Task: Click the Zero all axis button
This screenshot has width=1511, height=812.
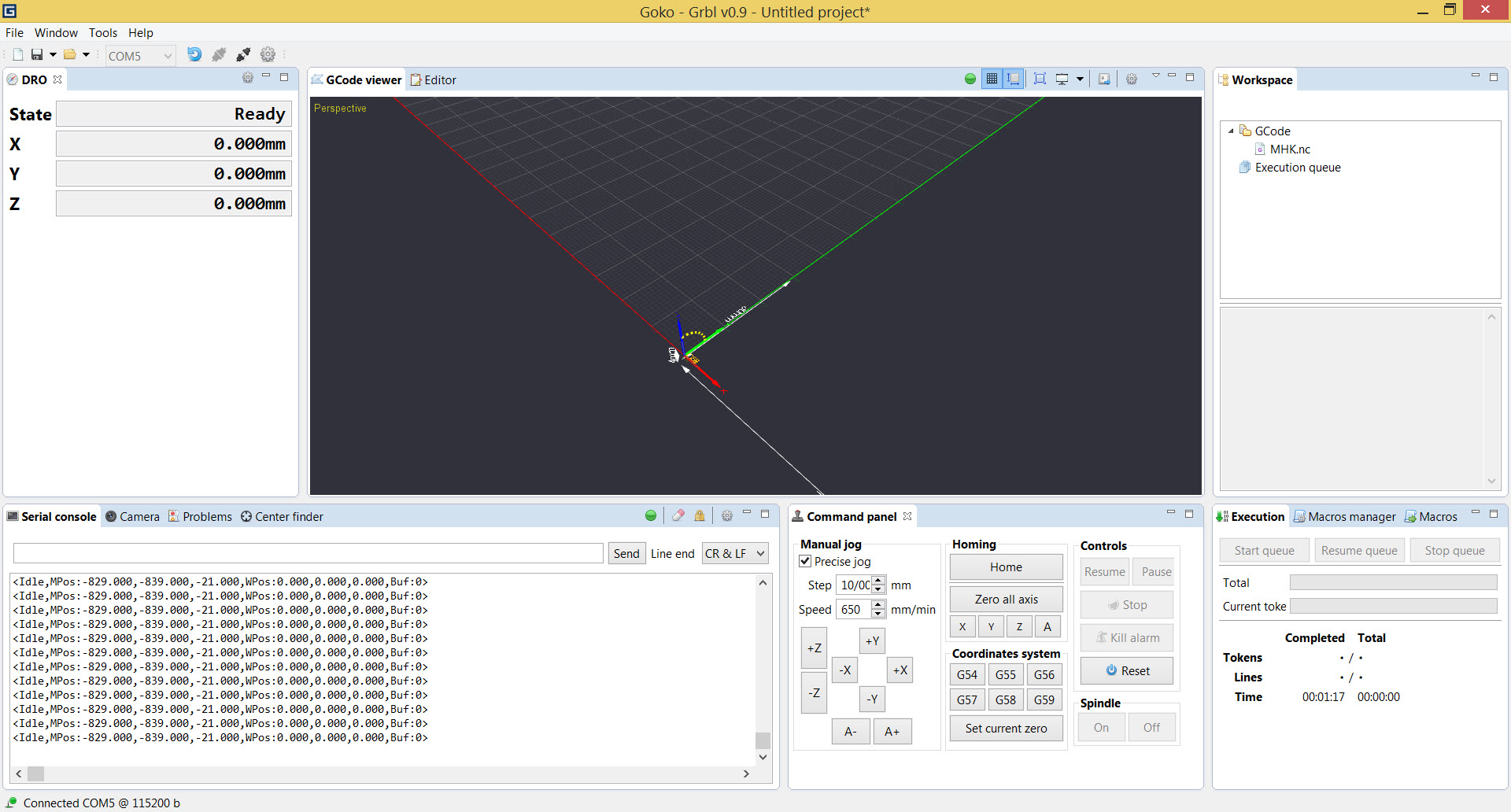Action: [x=1006, y=599]
